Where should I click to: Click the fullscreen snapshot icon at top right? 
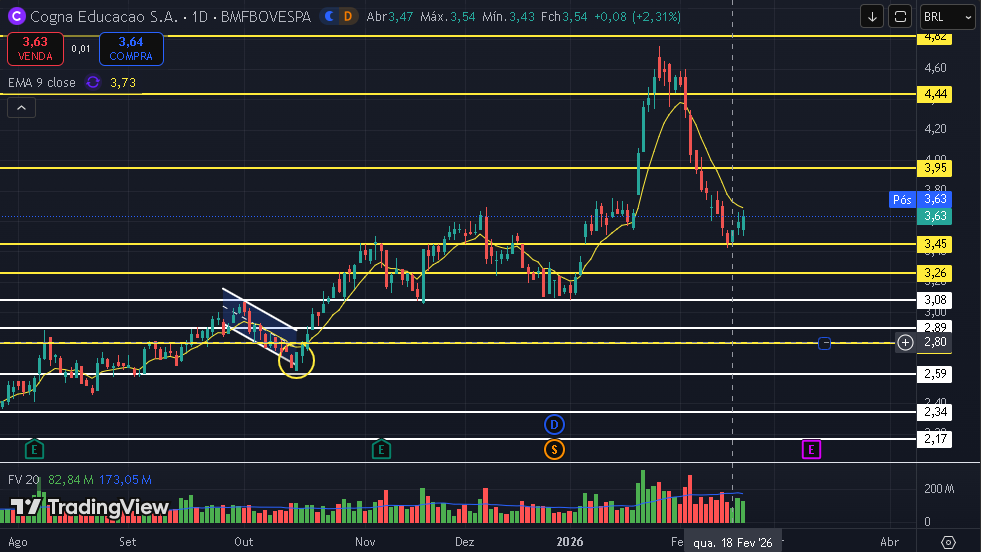tap(900, 17)
